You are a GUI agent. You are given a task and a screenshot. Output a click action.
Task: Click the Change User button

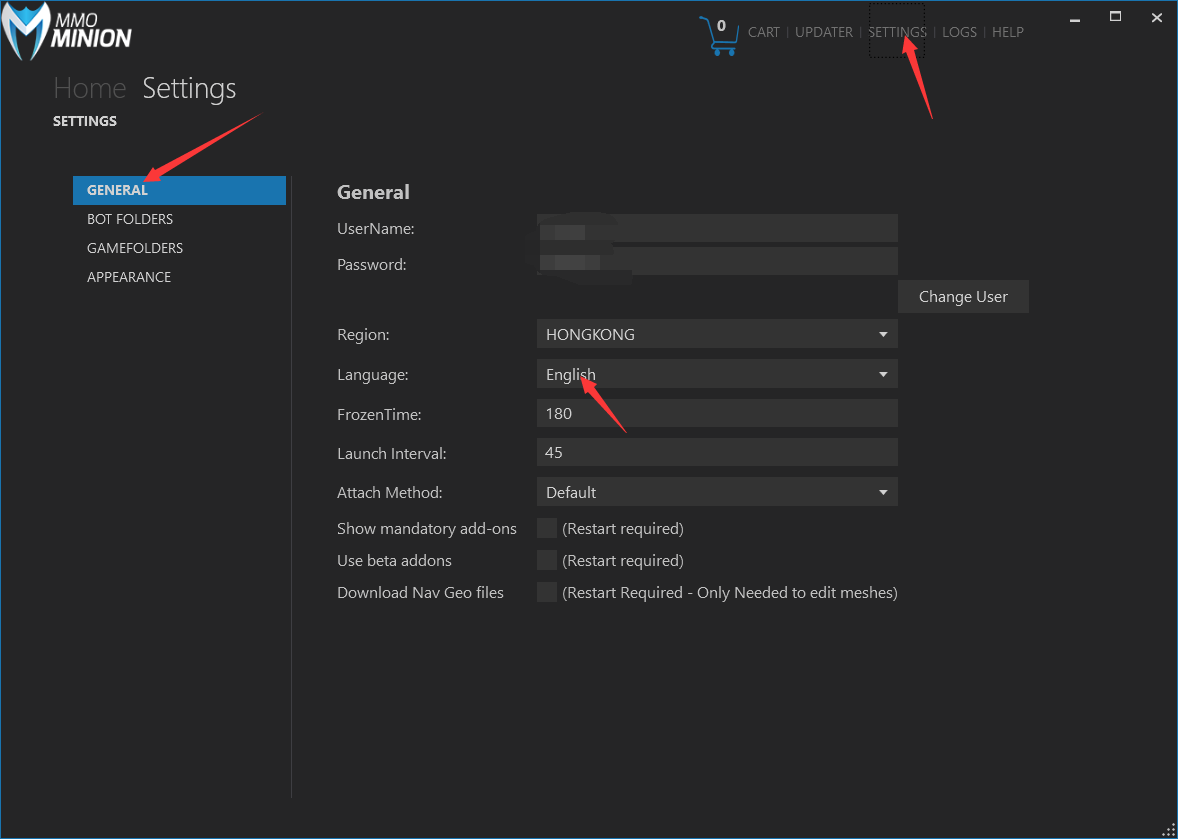(962, 296)
